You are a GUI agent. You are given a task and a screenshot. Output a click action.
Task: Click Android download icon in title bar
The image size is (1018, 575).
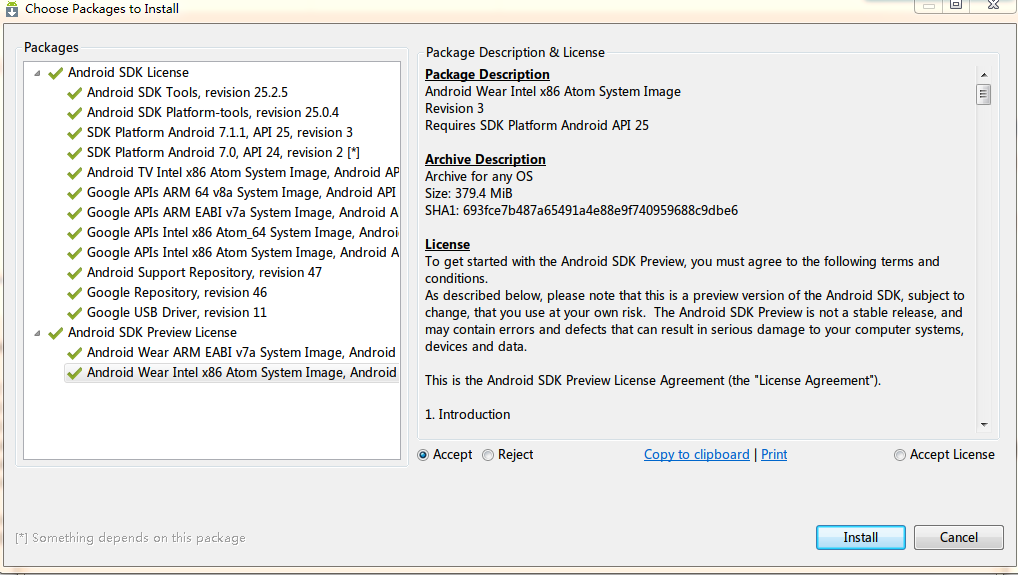(12, 9)
